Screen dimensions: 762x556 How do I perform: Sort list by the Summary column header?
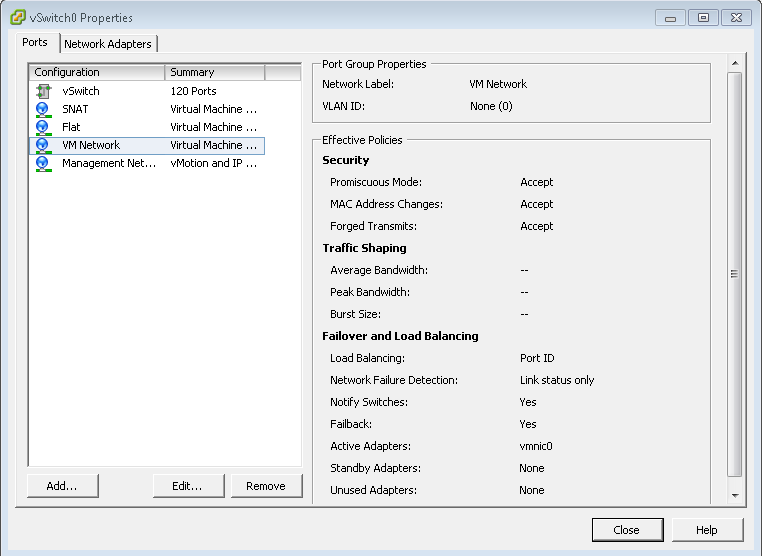(214, 72)
